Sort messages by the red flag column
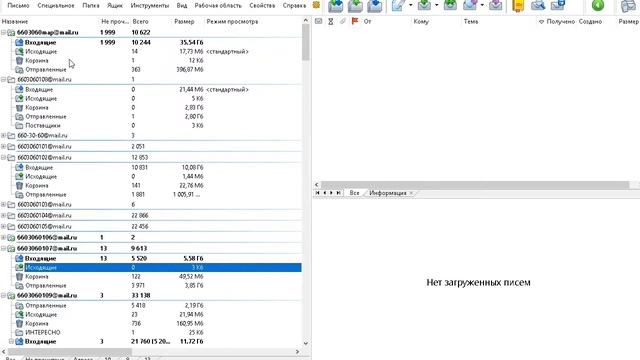 355,21
